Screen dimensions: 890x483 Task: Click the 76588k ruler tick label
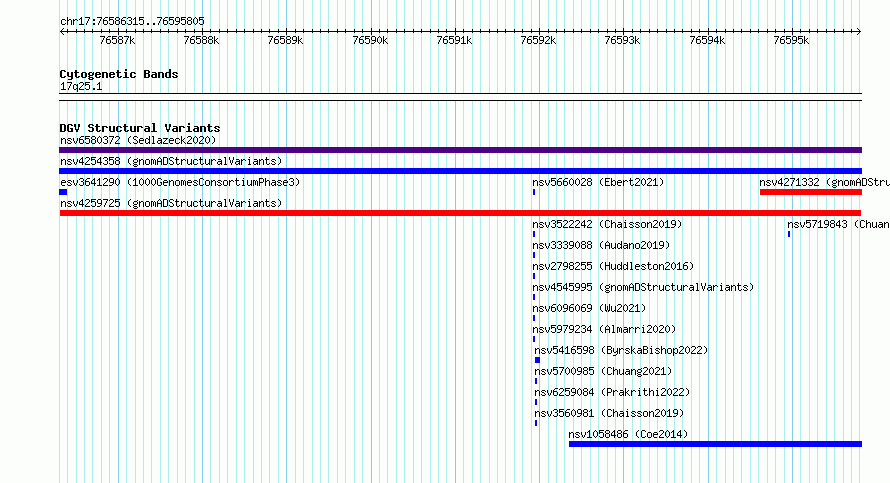click(201, 40)
